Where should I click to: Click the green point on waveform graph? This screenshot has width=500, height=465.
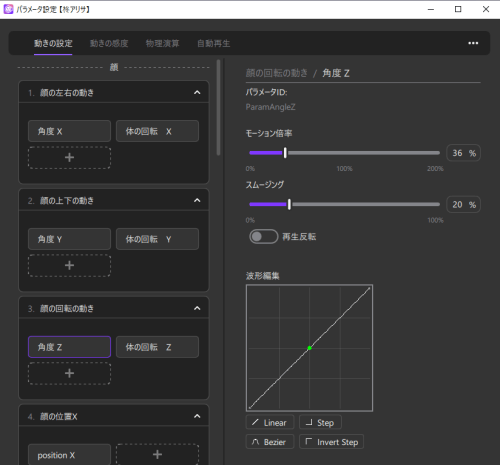[x=309, y=348]
